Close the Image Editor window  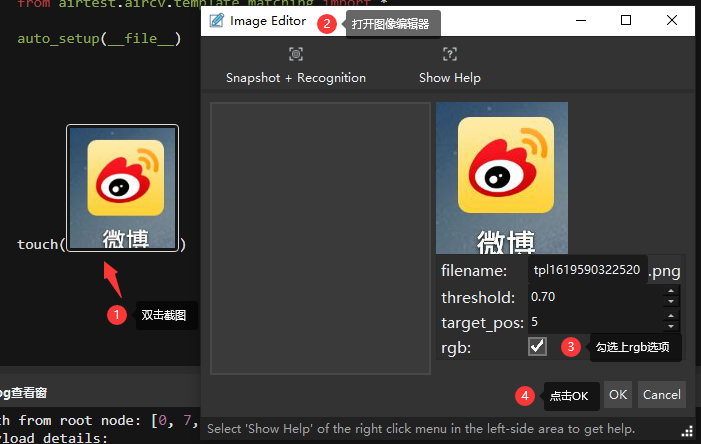pyautogui.click(x=671, y=20)
